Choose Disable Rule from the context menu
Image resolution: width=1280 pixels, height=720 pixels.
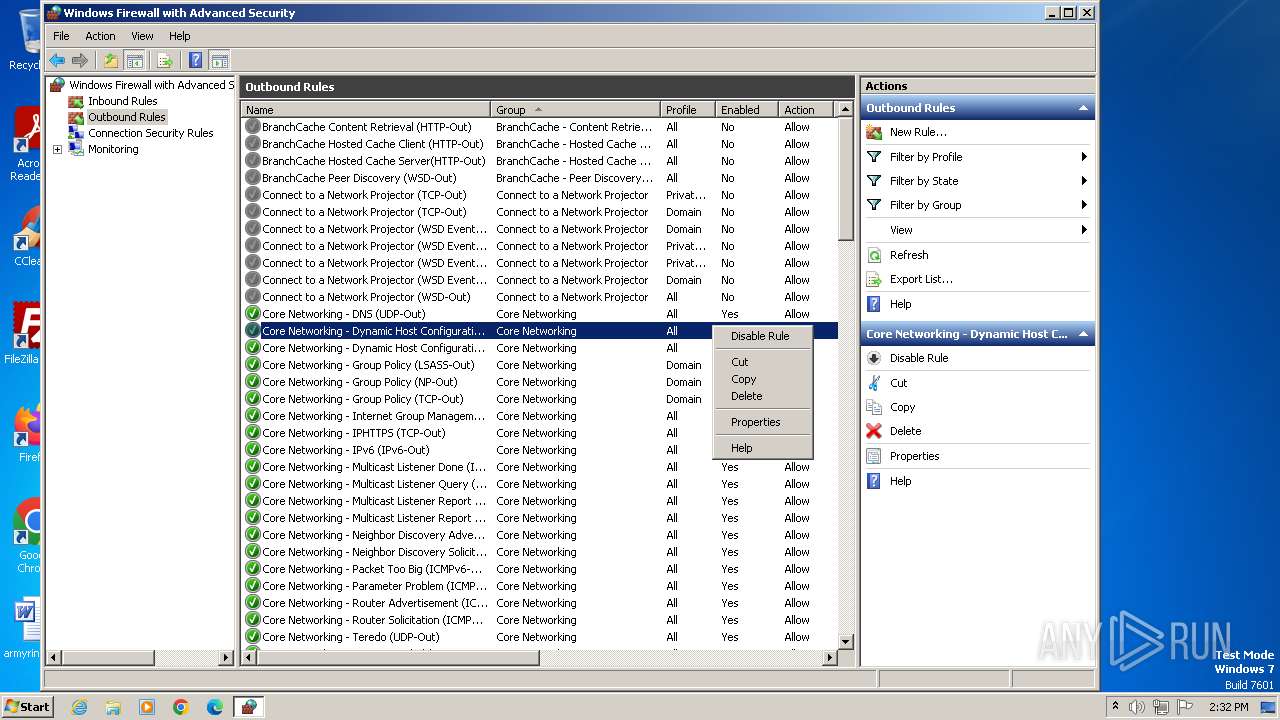(x=762, y=336)
